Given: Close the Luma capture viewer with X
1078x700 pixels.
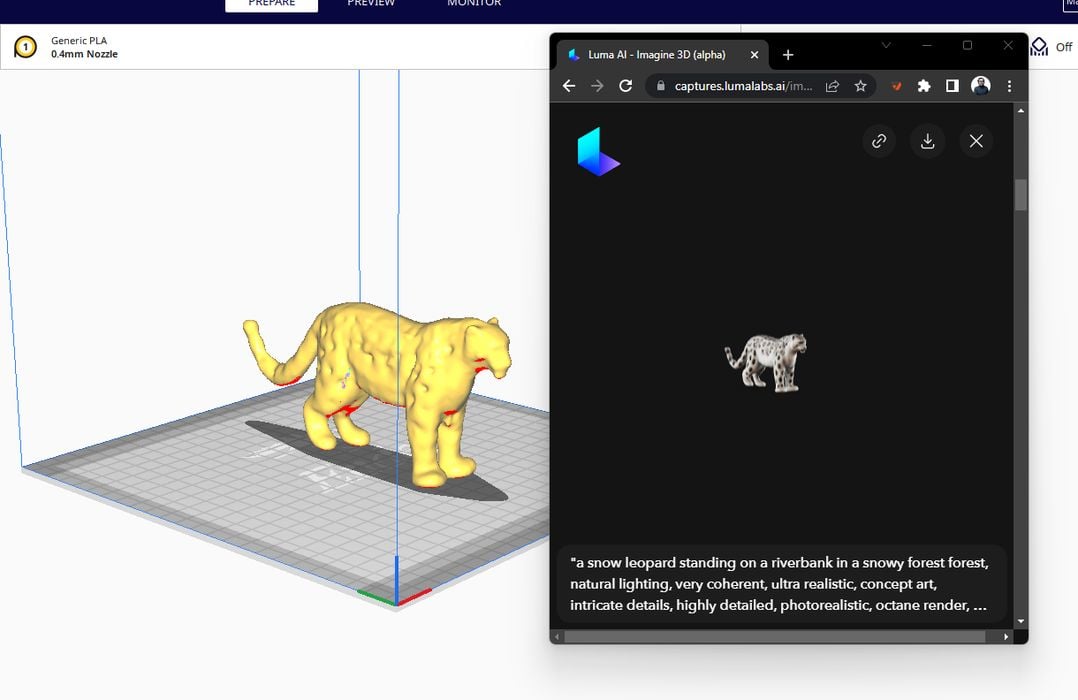Looking at the screenshot, I should (976, 141).
